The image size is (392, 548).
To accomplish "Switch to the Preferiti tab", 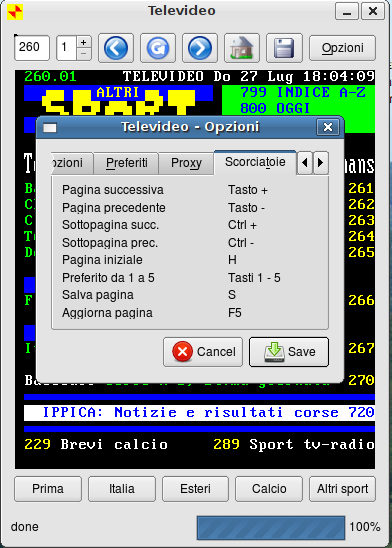I will tap(126, 163).
